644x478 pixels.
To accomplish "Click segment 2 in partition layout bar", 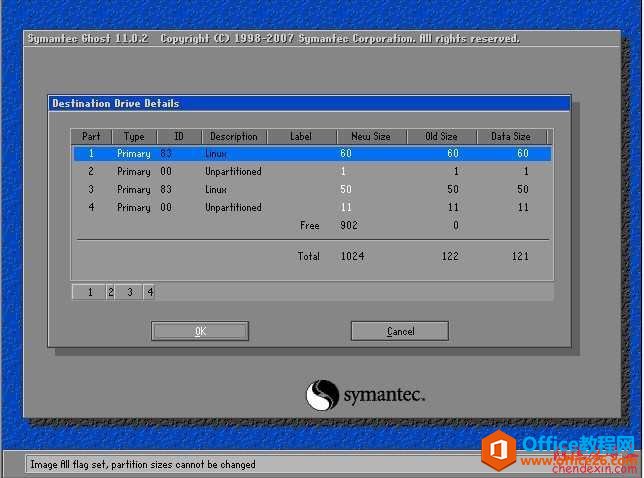I will tap(110, 292).
